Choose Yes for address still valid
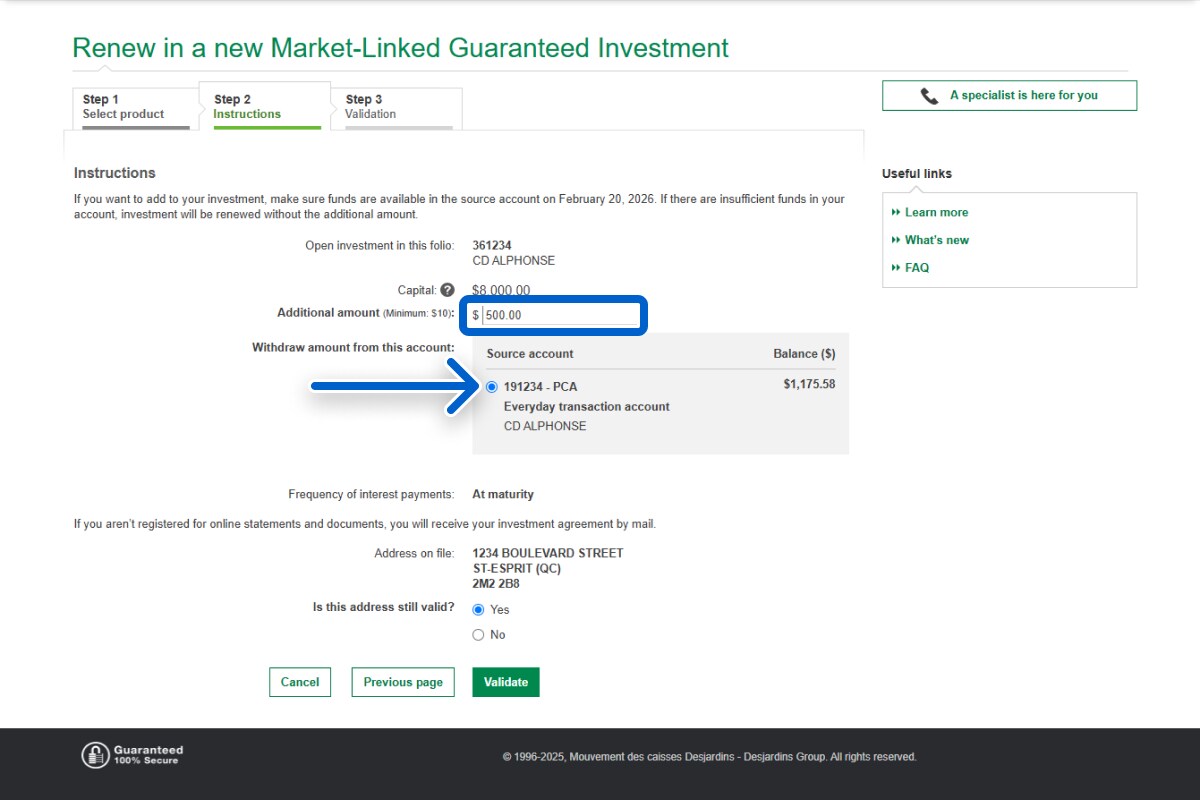Image resolution: width=1200 pixels, height=800 pixels. 478,610
